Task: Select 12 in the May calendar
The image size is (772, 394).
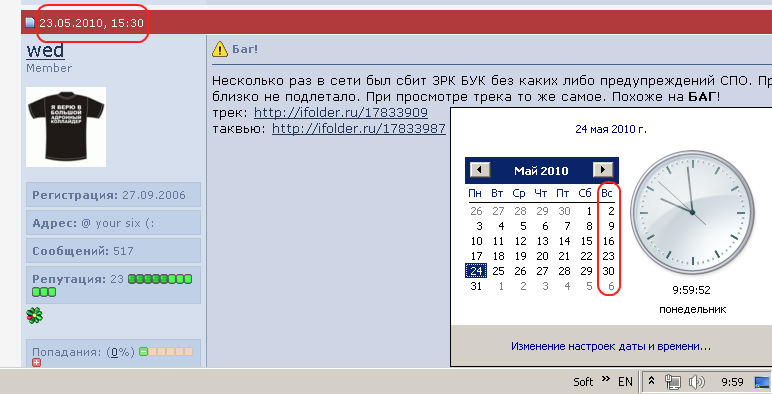Action: 520,241
